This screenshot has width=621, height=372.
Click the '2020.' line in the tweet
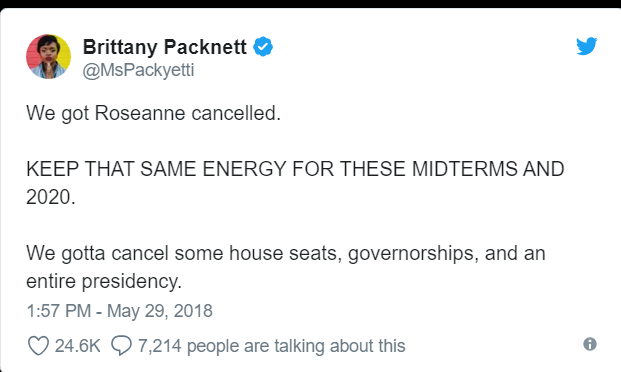(51, 197)
